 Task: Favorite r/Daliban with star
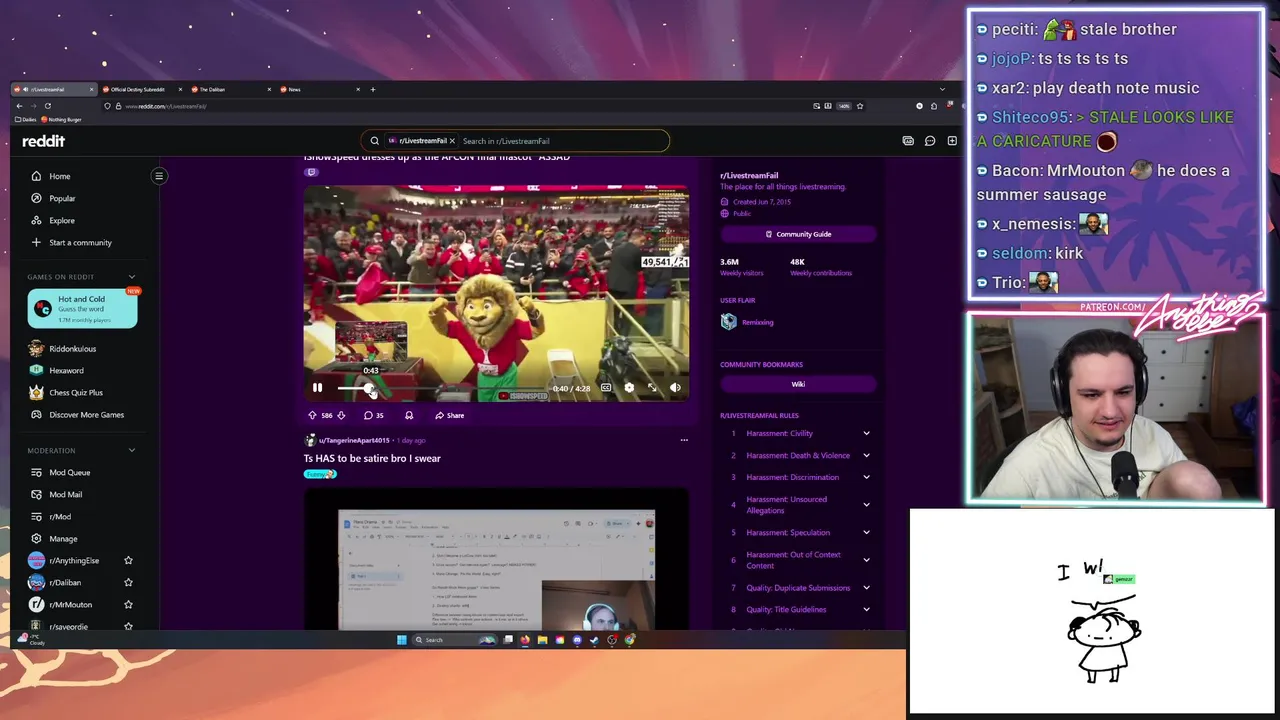[128, 583]
